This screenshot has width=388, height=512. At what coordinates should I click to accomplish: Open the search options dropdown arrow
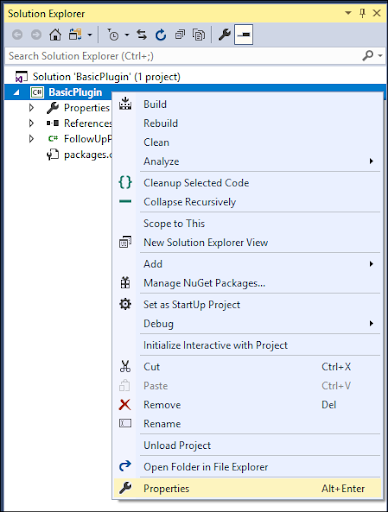pos(380,56)
